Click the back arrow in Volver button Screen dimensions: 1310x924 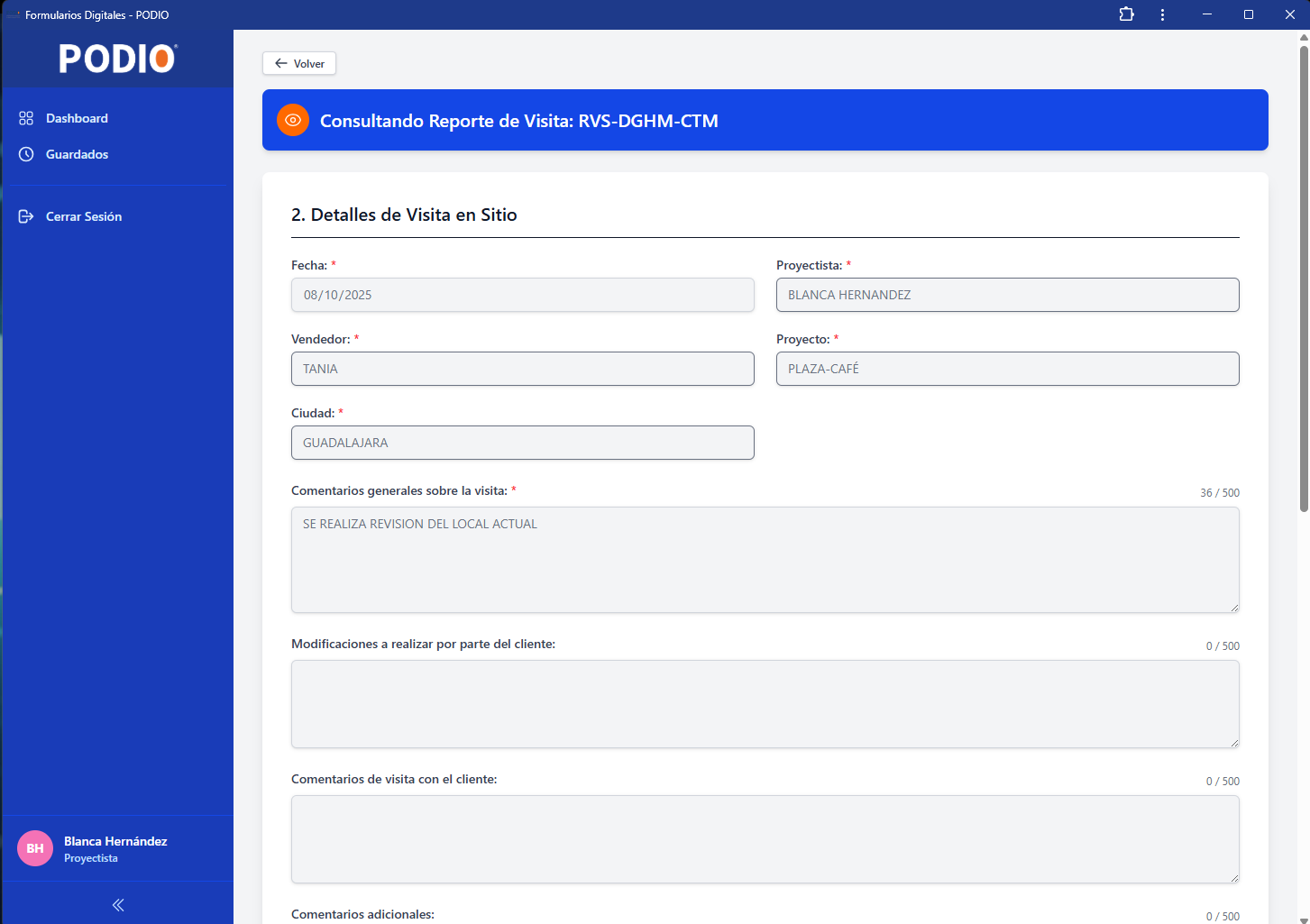[281, 63]
